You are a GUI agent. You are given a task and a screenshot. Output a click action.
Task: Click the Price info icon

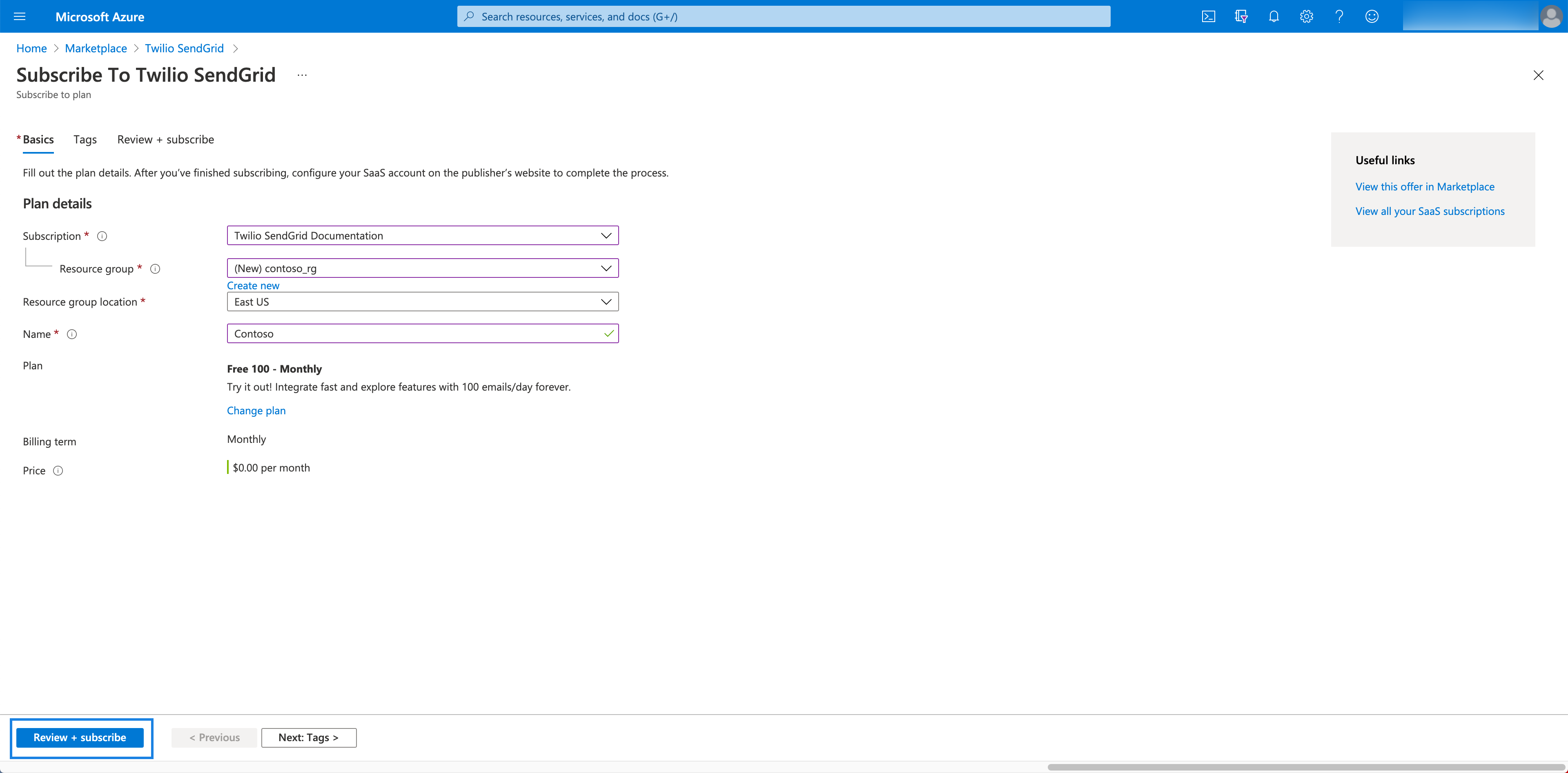[58, 470]
